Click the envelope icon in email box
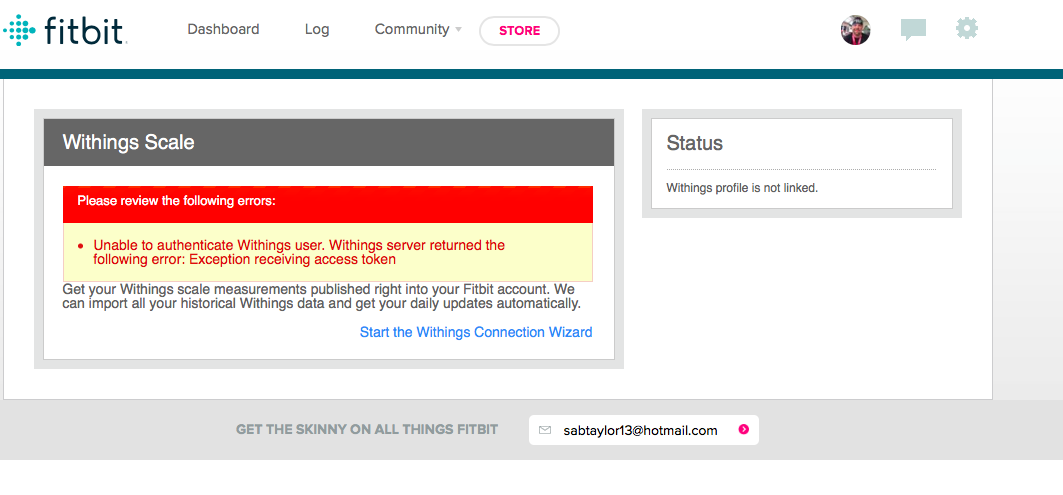The image size is (1063, 495). point(545,430)
